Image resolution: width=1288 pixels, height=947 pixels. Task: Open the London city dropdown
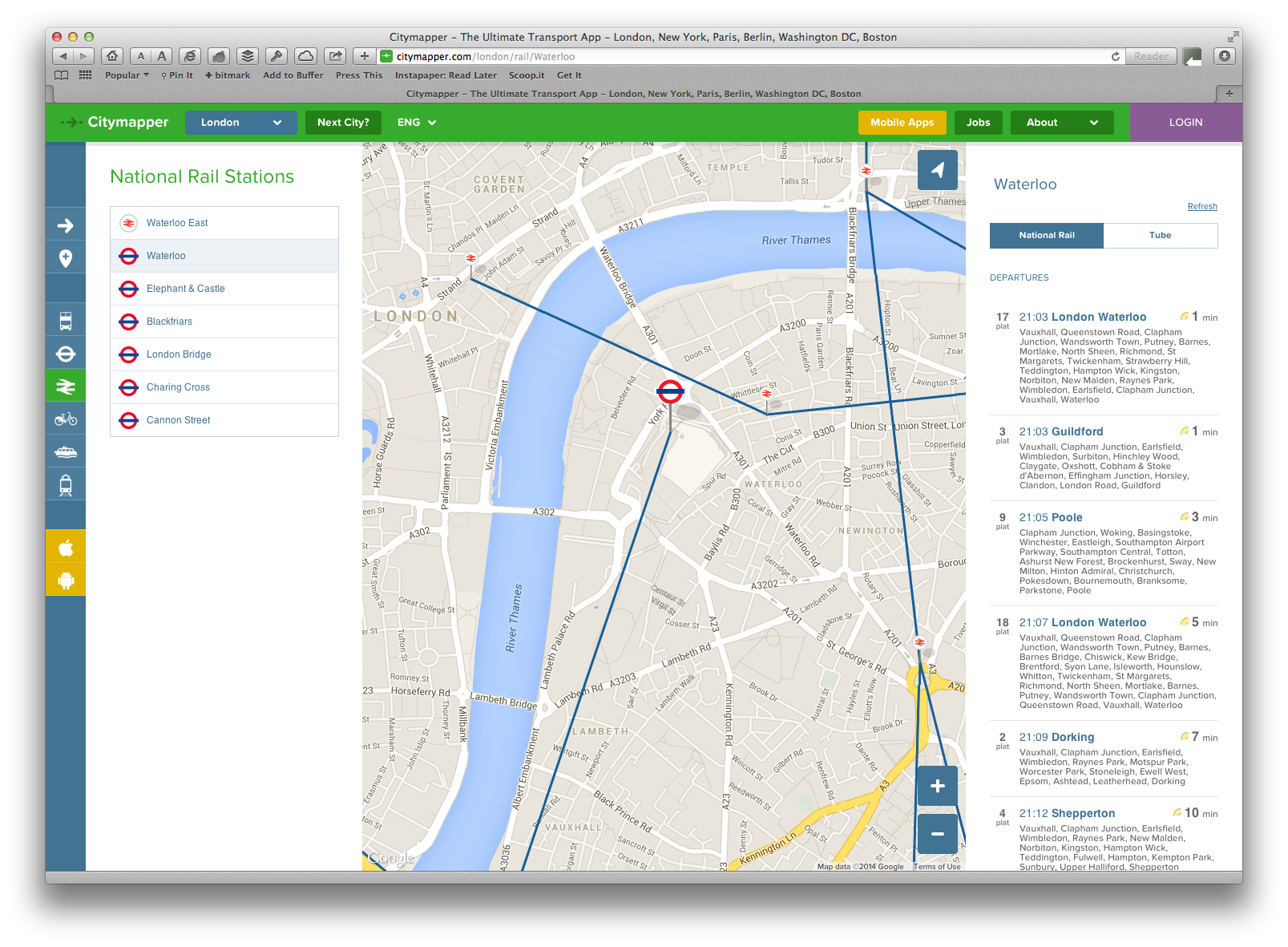(241, 123)
